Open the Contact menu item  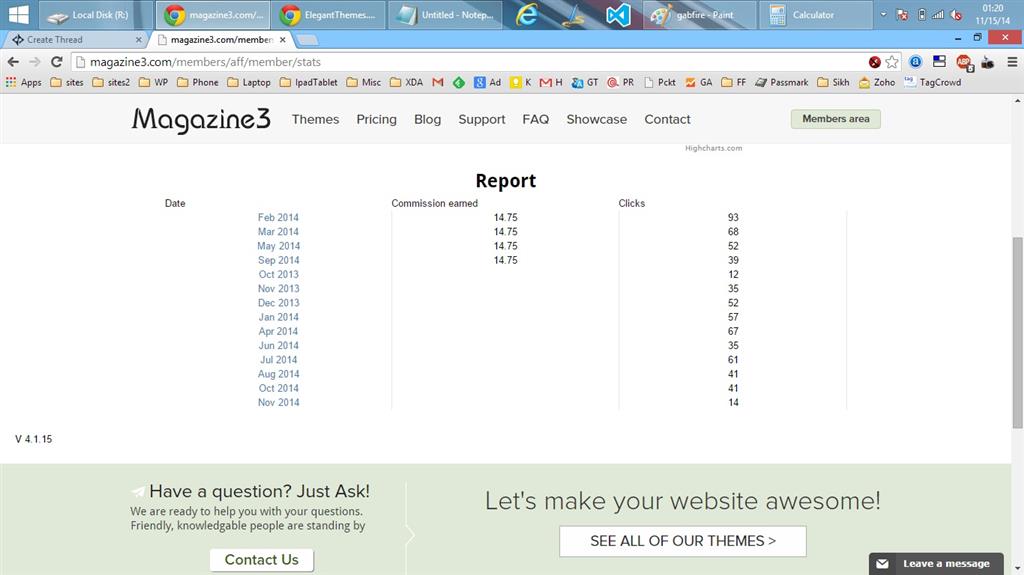pos(667,120)
